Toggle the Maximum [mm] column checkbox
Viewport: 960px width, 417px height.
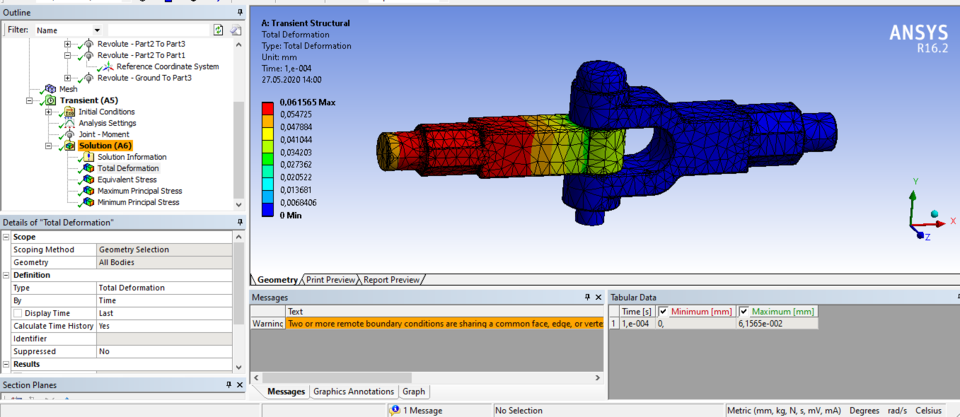pos(744,311)
